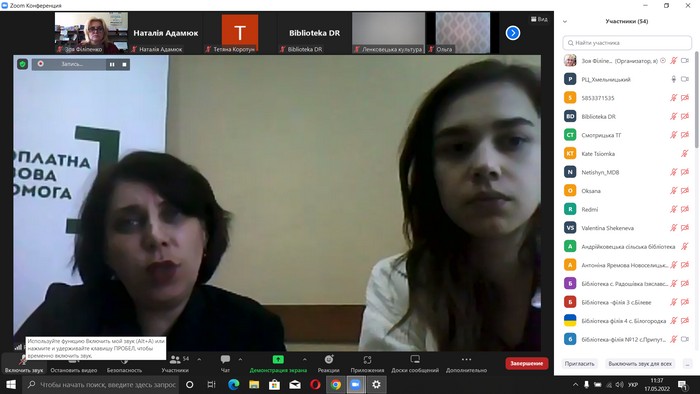
Task: Click the green encryption shield icon
Action: 22,64
